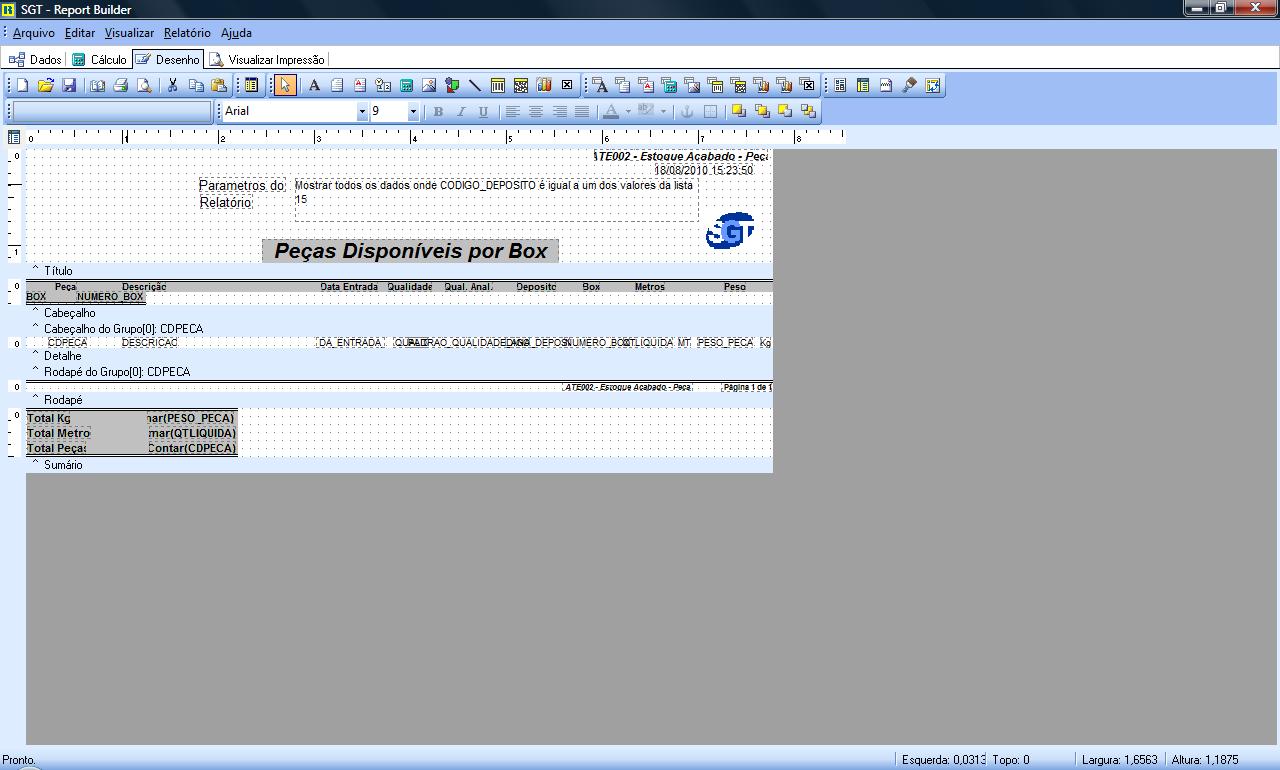Switch to the Cálculo tab
Viewport: 1280px width, 770px height.
(100, 60)
